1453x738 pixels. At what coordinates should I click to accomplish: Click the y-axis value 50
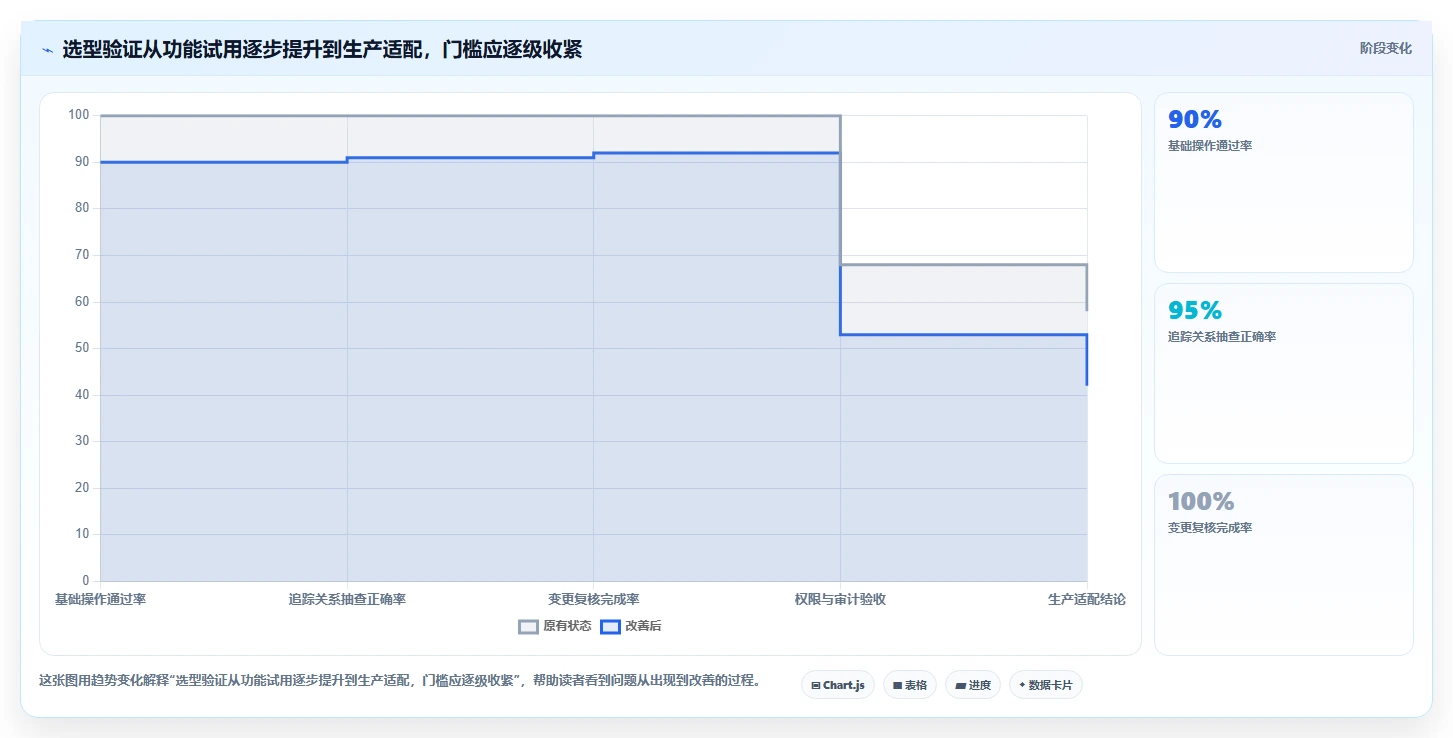[82, 348]
